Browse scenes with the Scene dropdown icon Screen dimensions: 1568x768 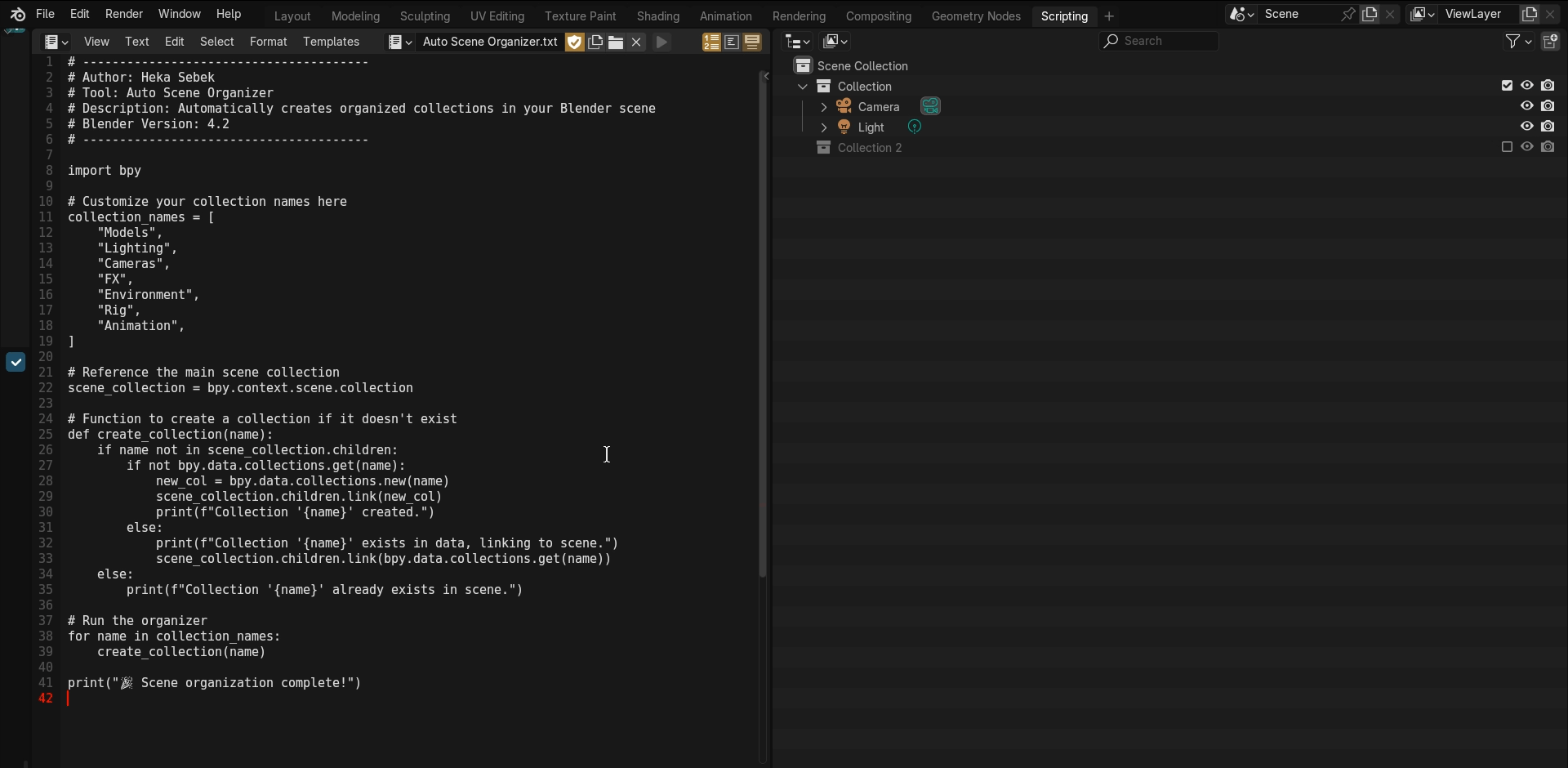click(x=1241, y=14)
